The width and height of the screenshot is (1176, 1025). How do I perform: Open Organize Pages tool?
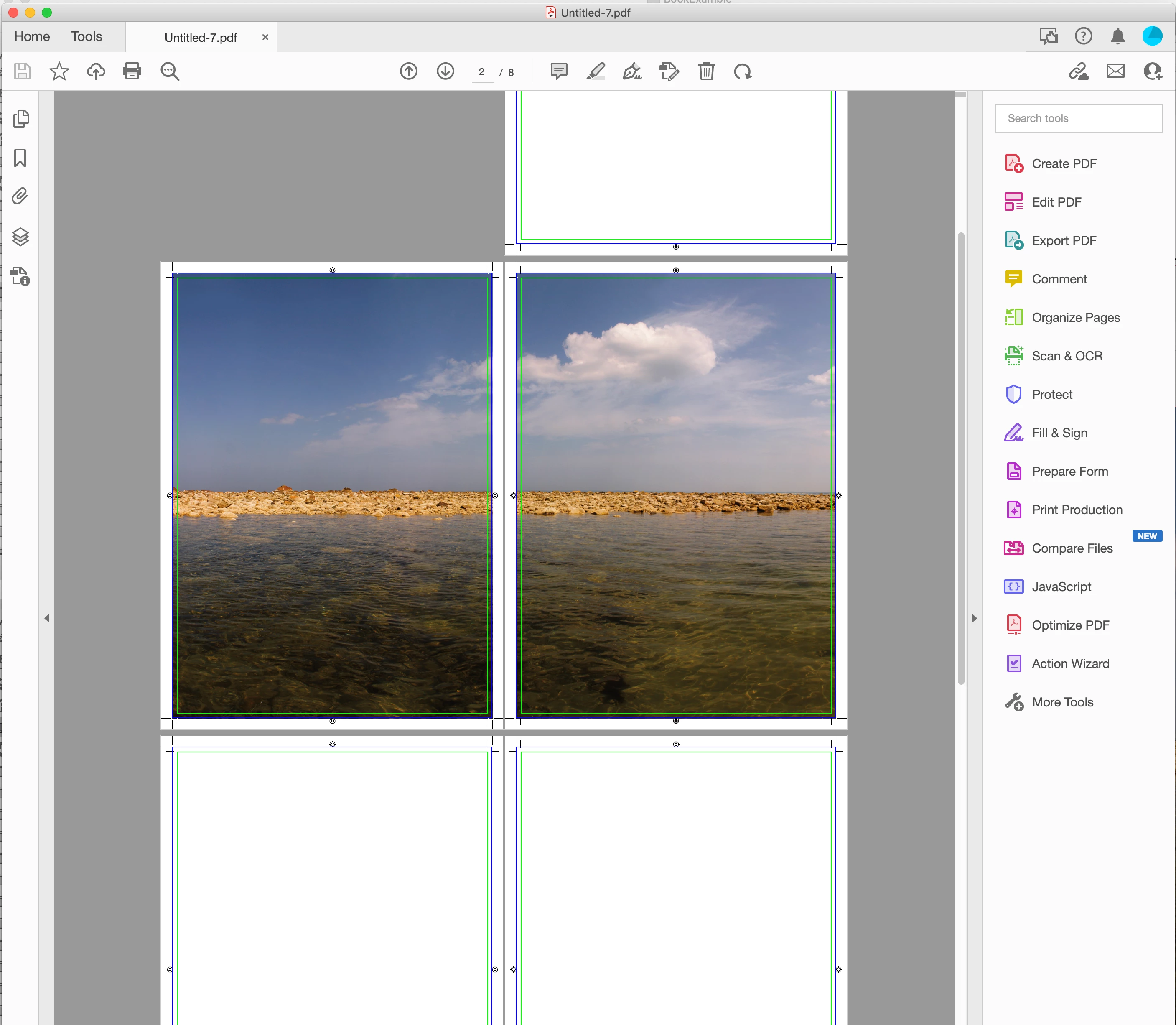[x=1075, y=317]
